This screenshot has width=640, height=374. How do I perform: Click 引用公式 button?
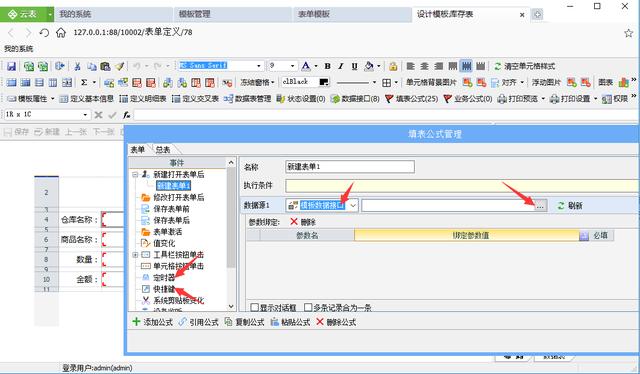click(x=199, y=322)
